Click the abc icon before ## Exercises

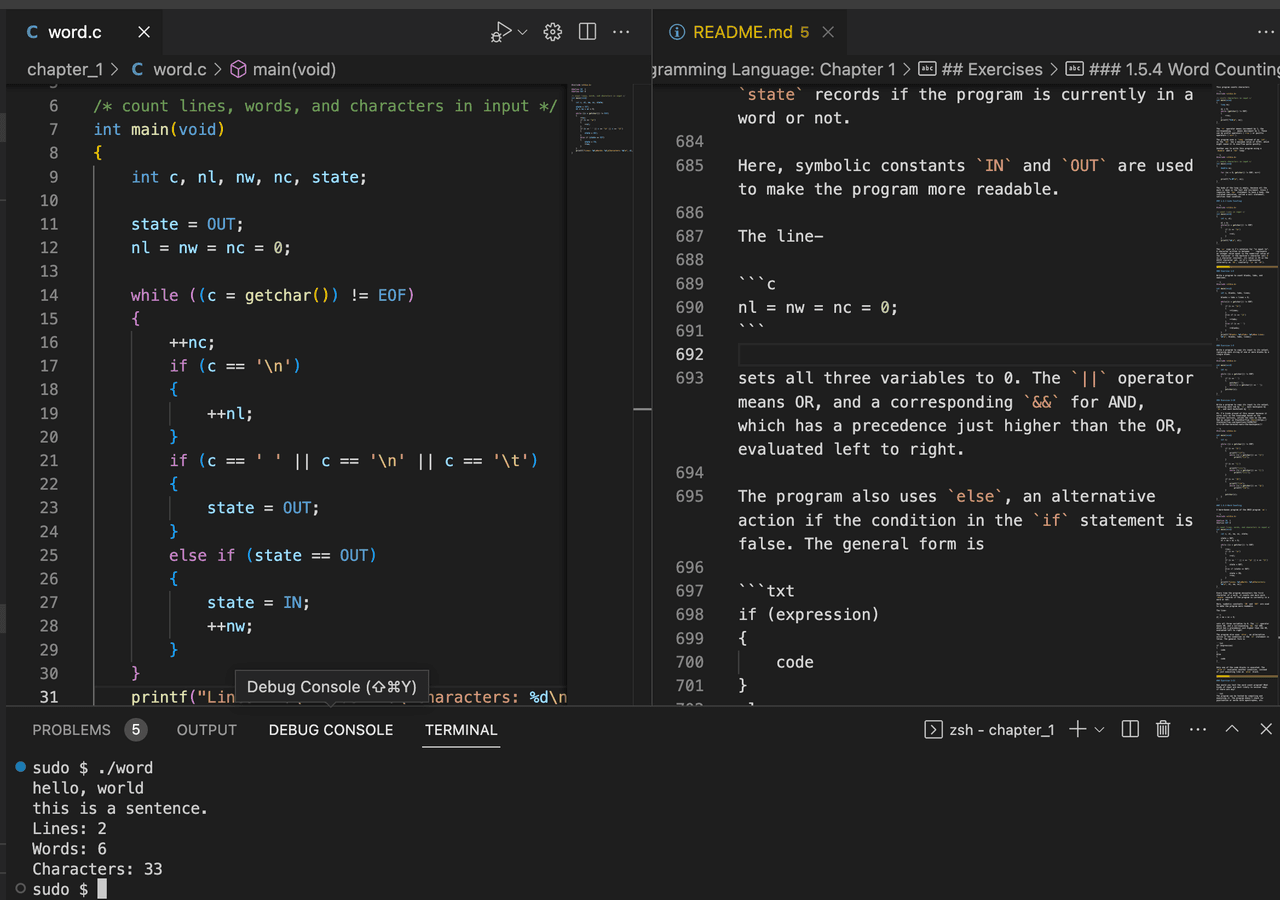point(927,69)
